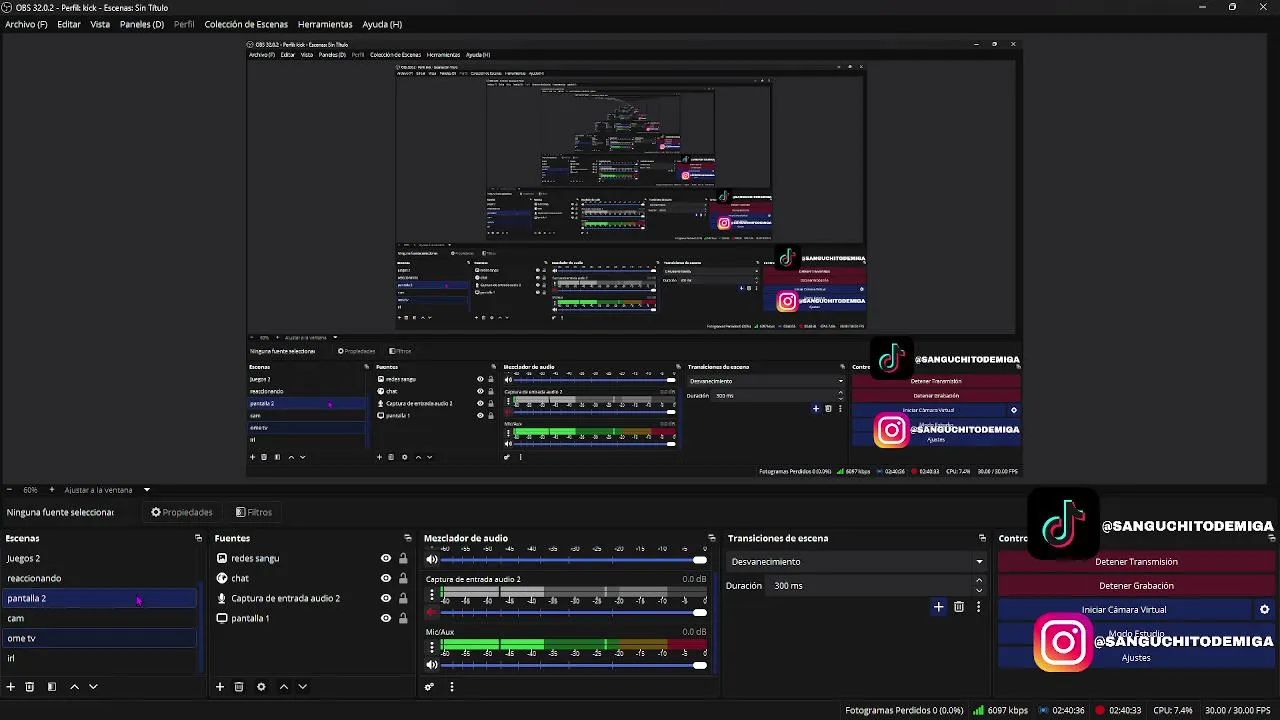Adjust the topmost mixer volume slider
This screenshot has width=1280, height=720.
[x=573, y=560]
